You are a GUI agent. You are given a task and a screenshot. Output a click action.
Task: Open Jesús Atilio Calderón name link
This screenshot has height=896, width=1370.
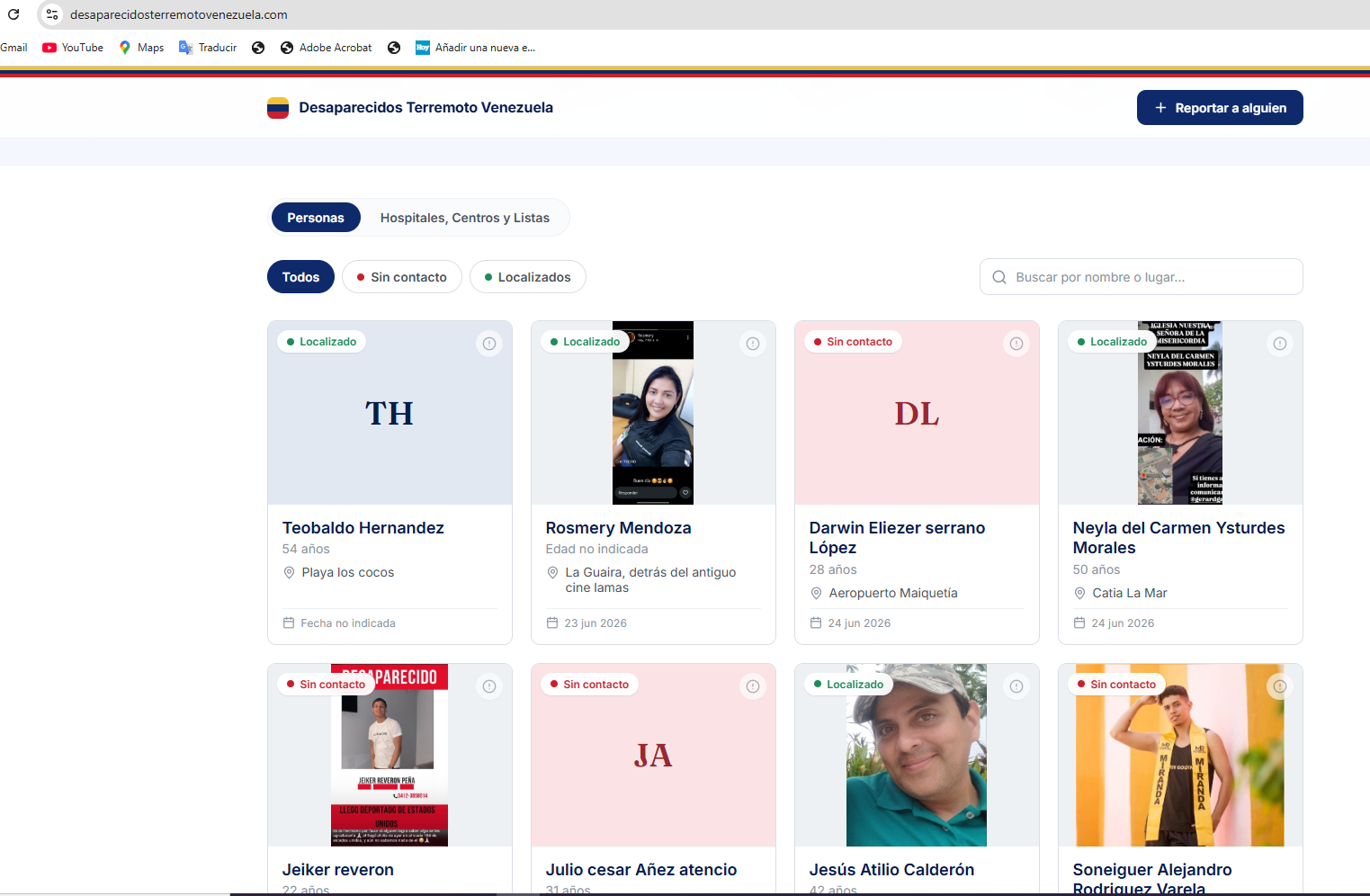(x=892, y=870)
